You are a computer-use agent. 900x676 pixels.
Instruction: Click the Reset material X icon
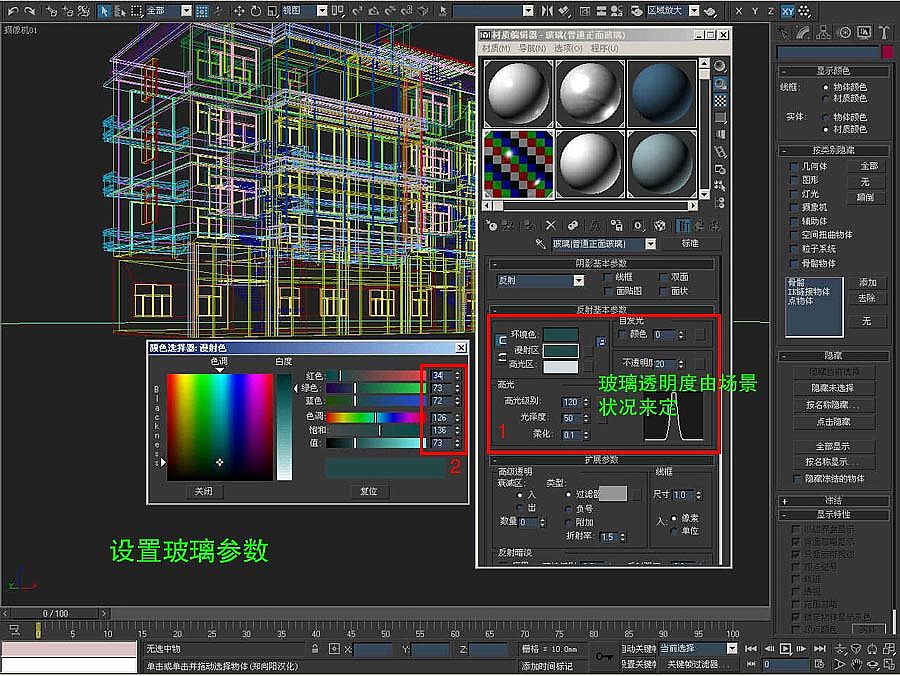550,226
